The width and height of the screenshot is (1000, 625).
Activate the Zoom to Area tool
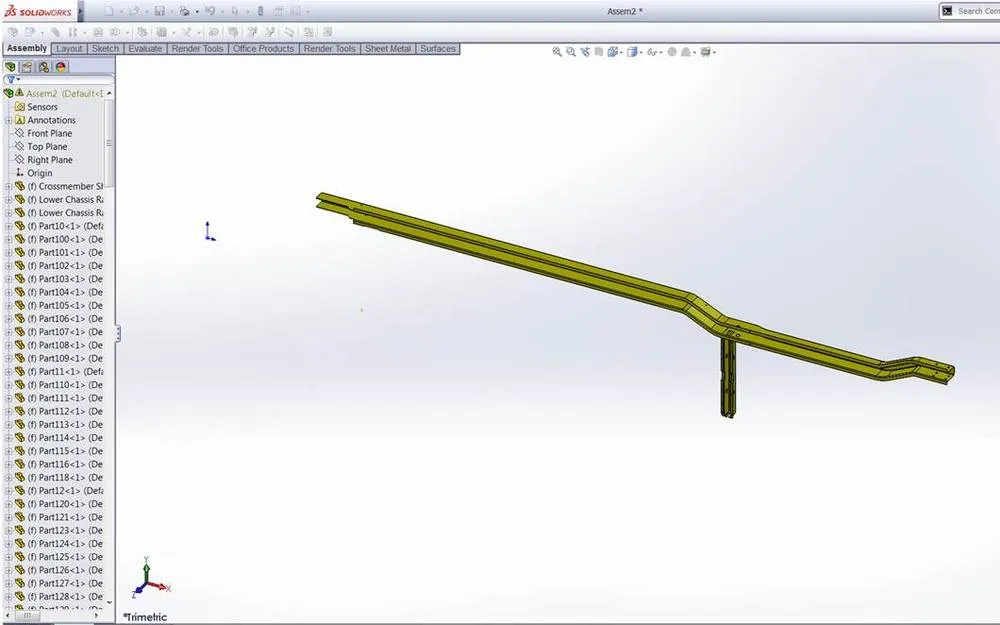[x=570, y=51]
